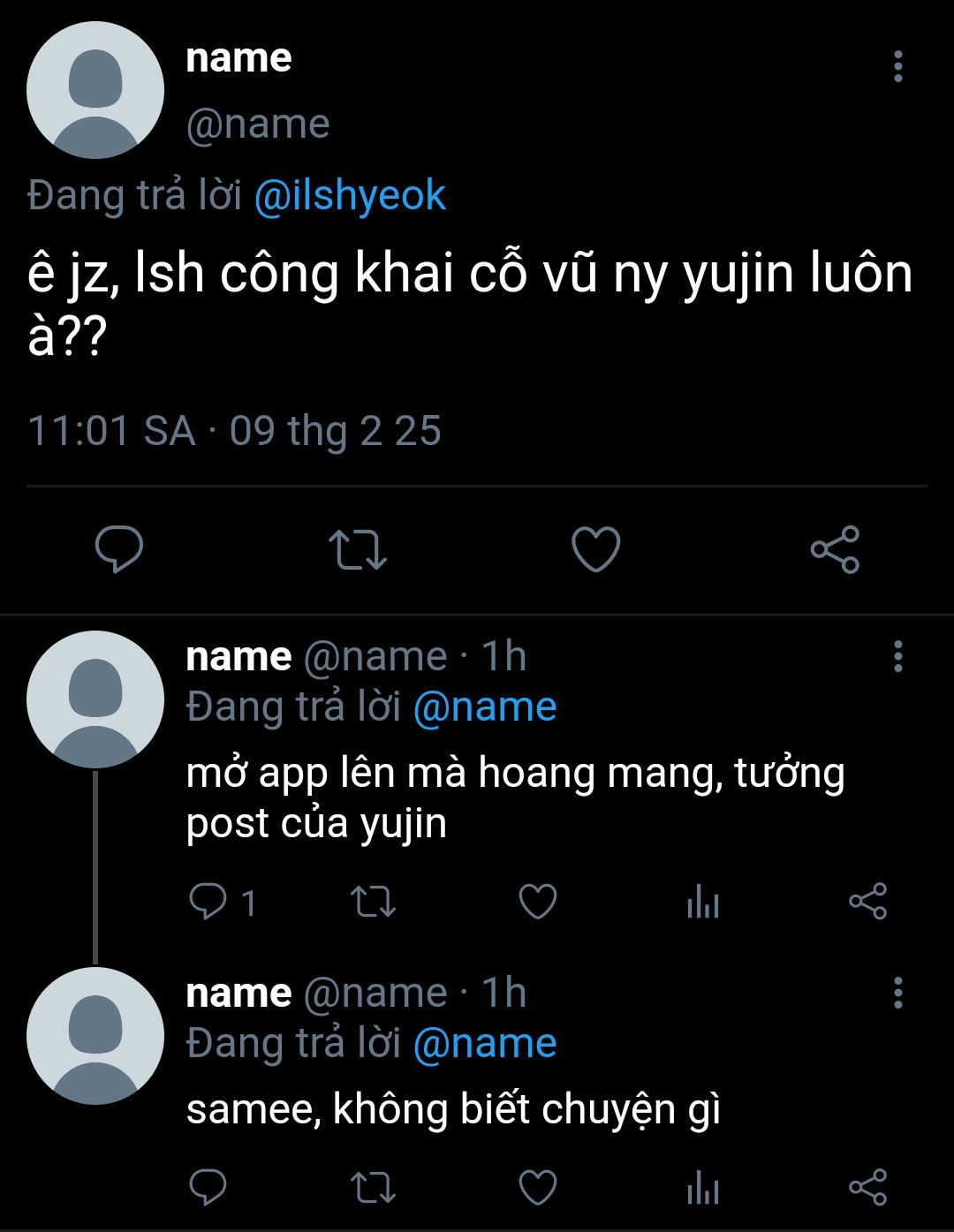Open the main tweet's three-dot menu

click(x=898, y=67)
